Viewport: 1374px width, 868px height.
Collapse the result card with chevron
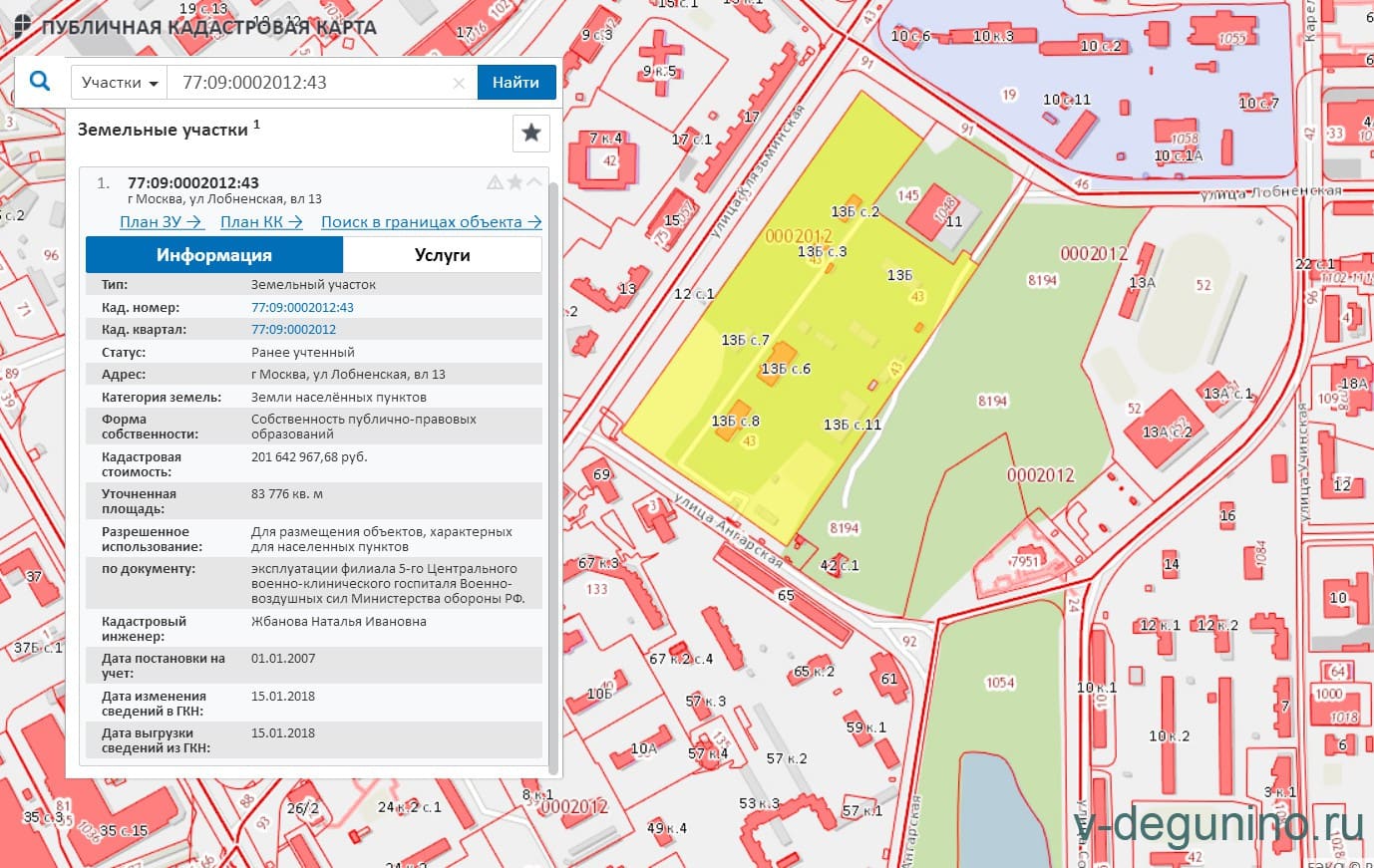pyautogui.click(x=534, y=182)
